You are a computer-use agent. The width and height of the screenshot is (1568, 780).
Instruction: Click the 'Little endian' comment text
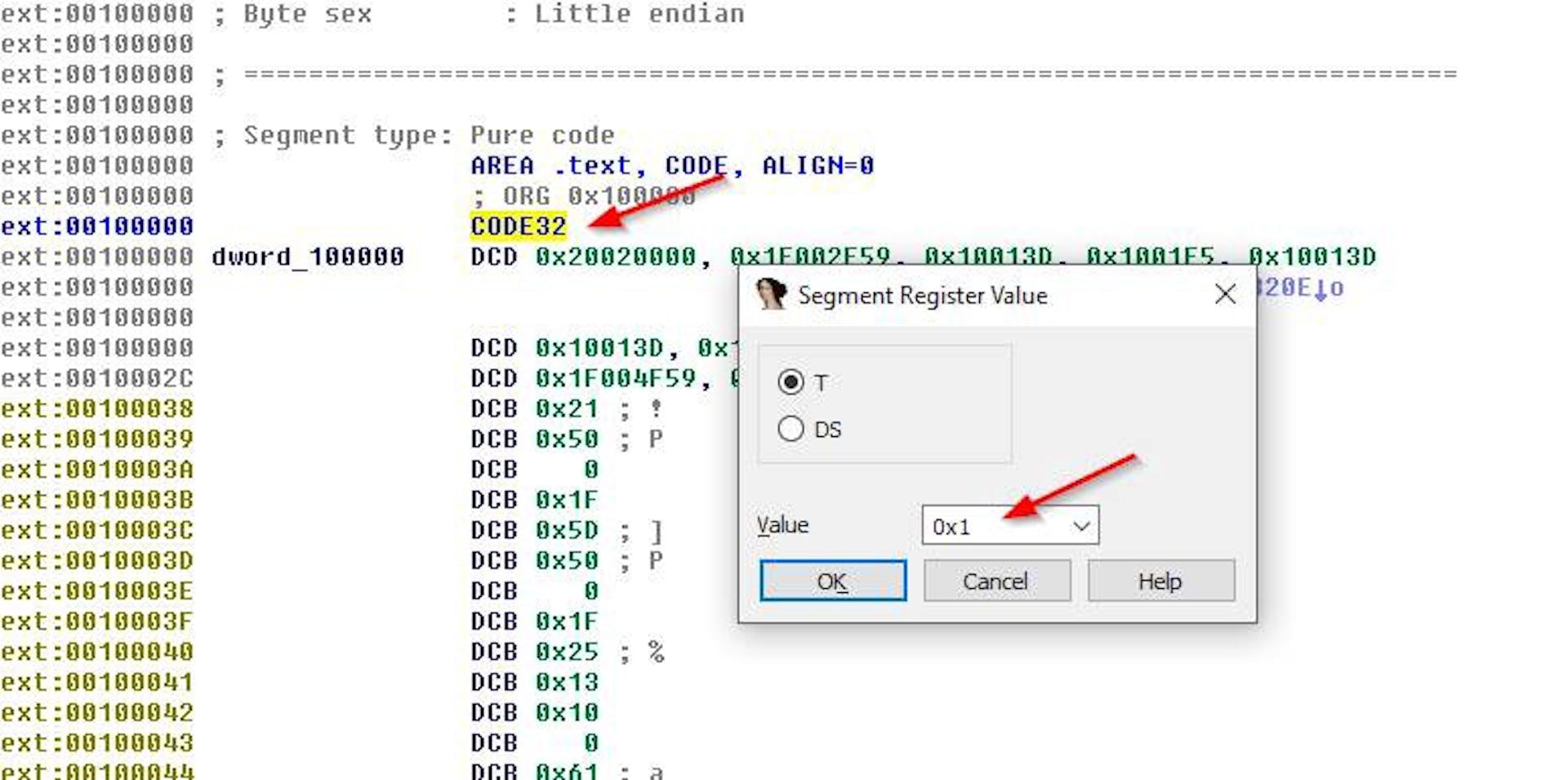coord(639,14)
